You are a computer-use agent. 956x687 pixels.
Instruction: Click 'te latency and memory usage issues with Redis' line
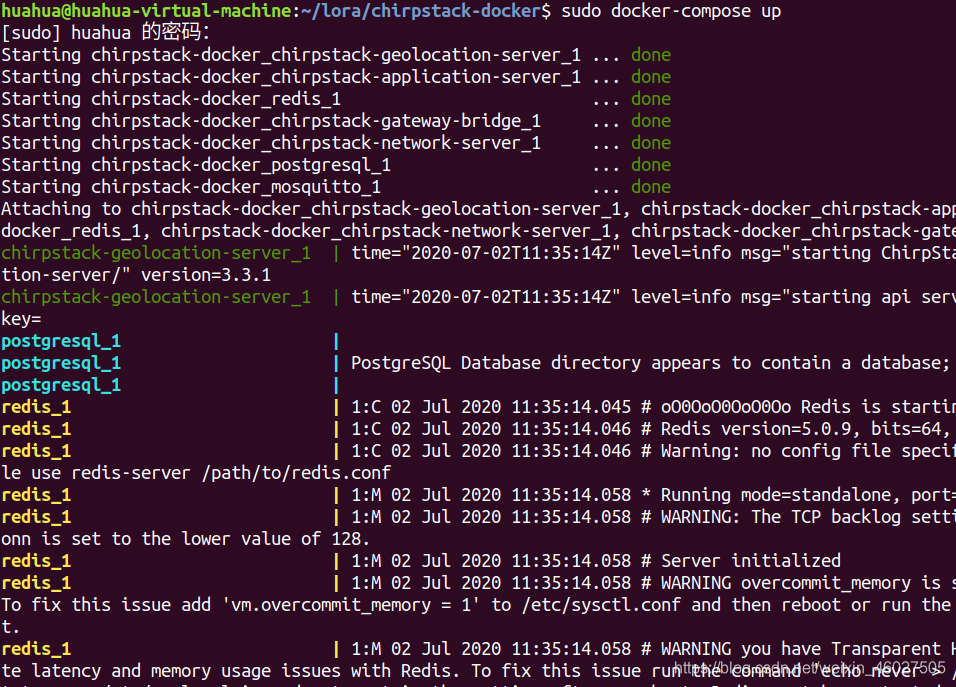[x=479, y=671]
